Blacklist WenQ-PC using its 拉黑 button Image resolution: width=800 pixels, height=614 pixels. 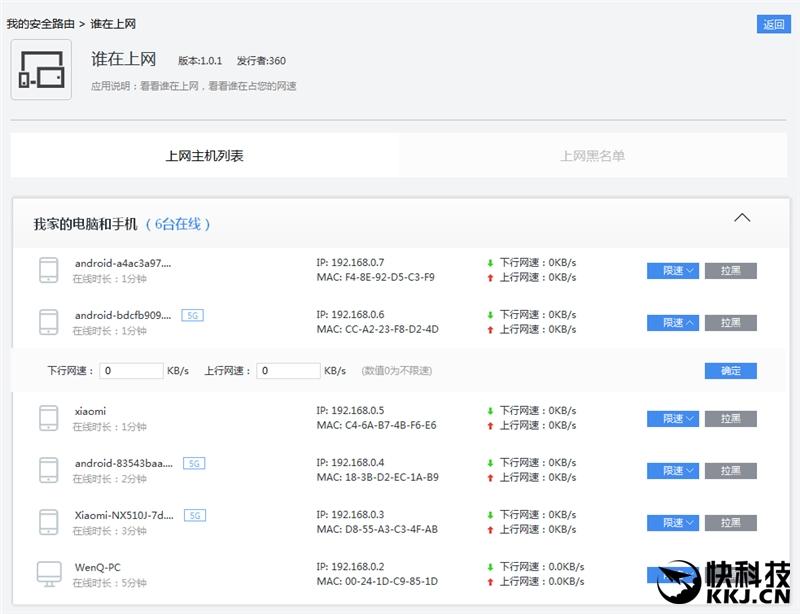tap(730, 574)
